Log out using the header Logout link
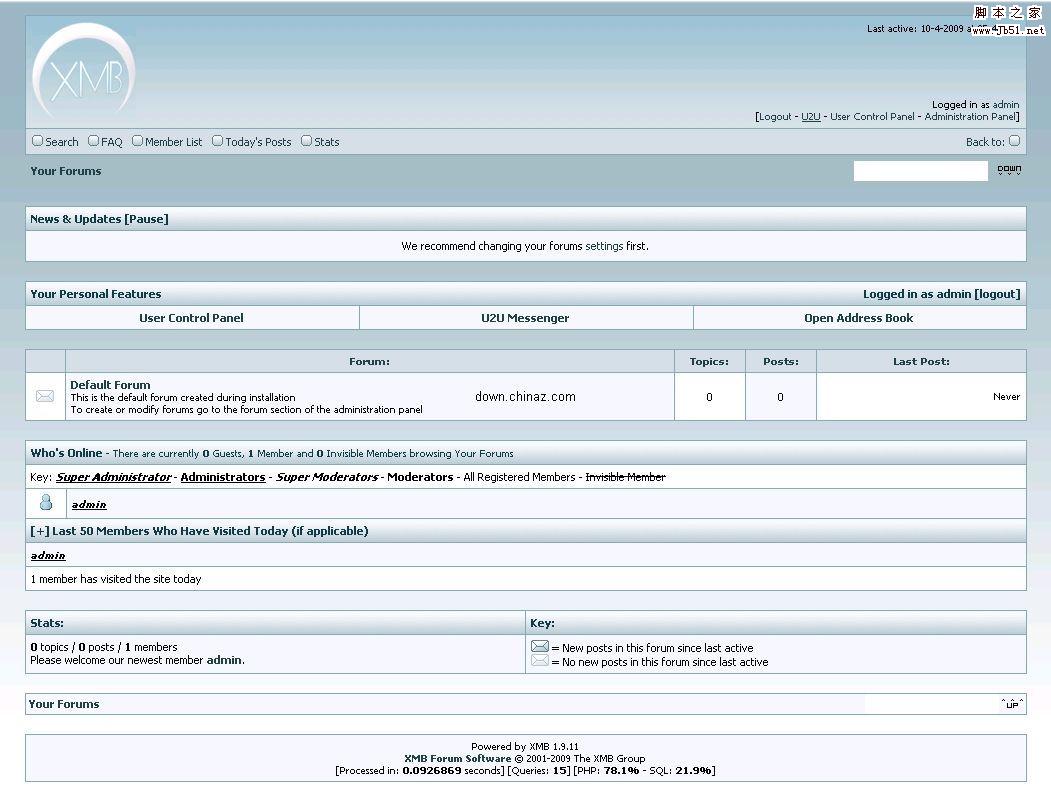The width and height of the screenshot is (1051, 797). coord(776,117)
